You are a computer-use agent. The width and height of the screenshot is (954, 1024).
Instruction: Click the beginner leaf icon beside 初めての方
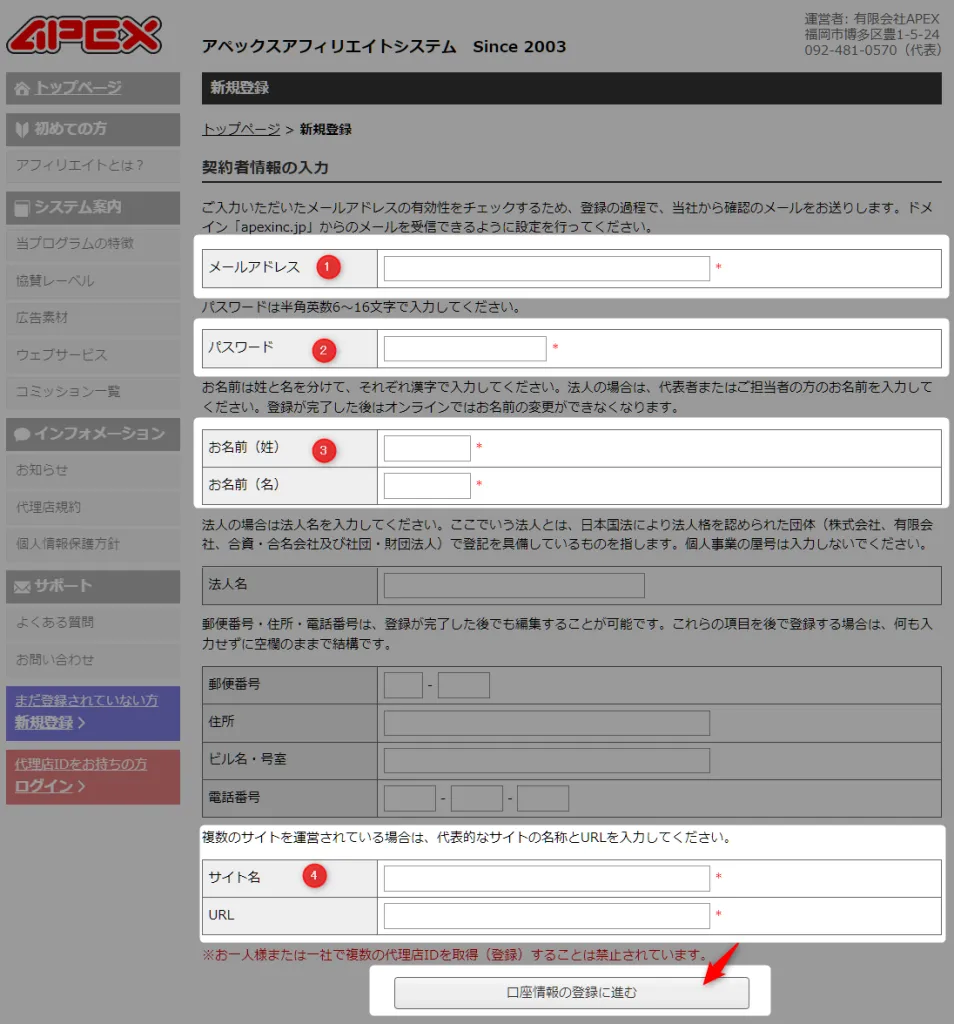click(22, 129)
